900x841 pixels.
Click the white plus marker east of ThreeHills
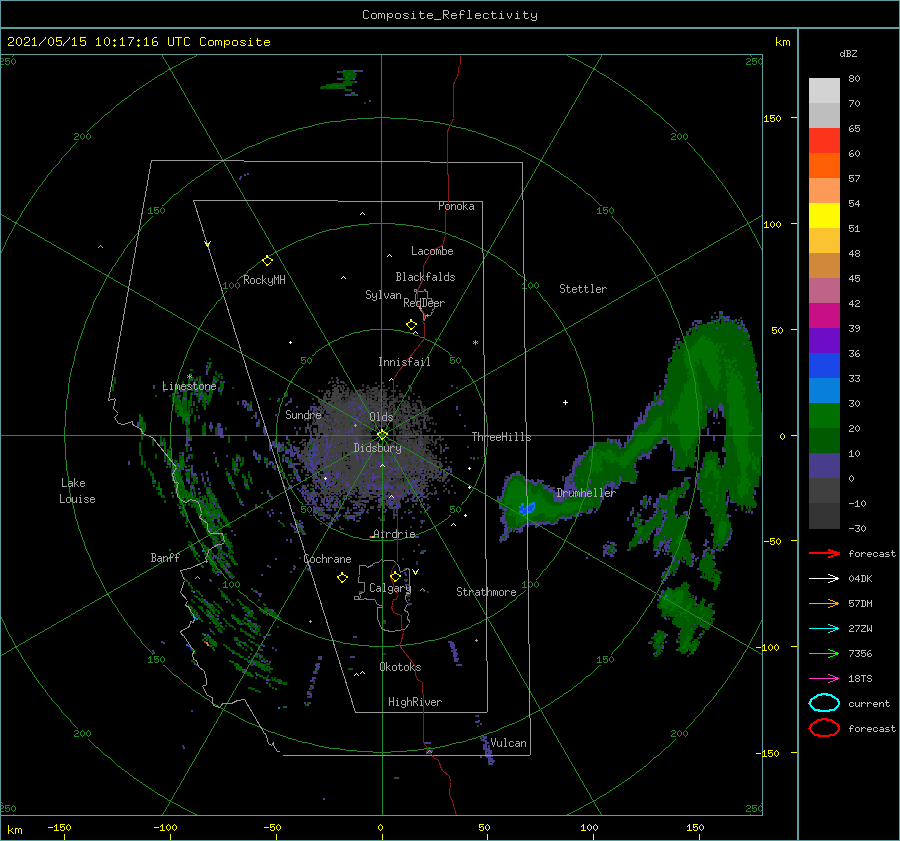pyautogui.click(x=565, y=402)
